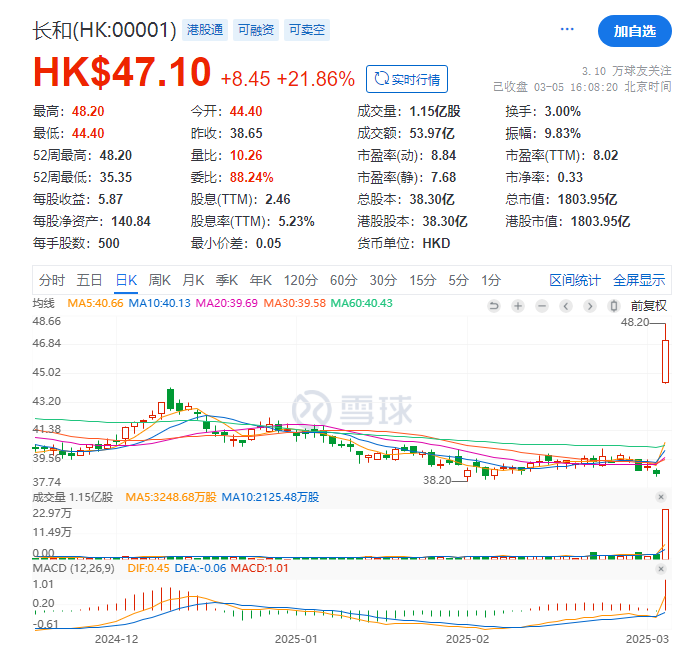
Task: Click the volume MA5:3248.68万股 label
Action: coord(171,497)
